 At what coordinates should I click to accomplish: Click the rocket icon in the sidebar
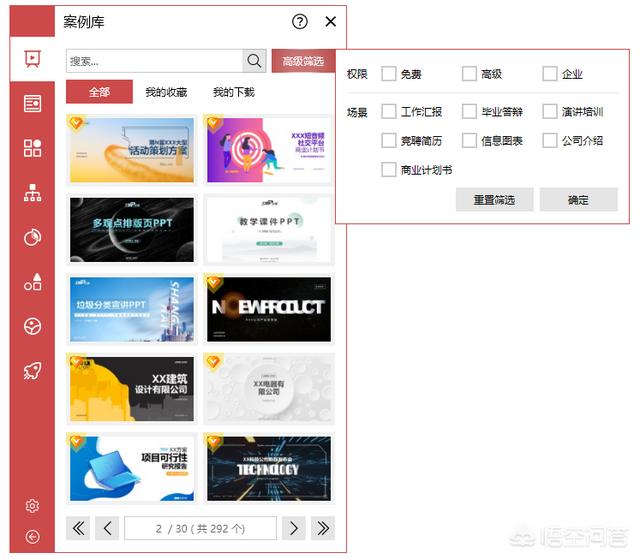[x=32, y=371]
